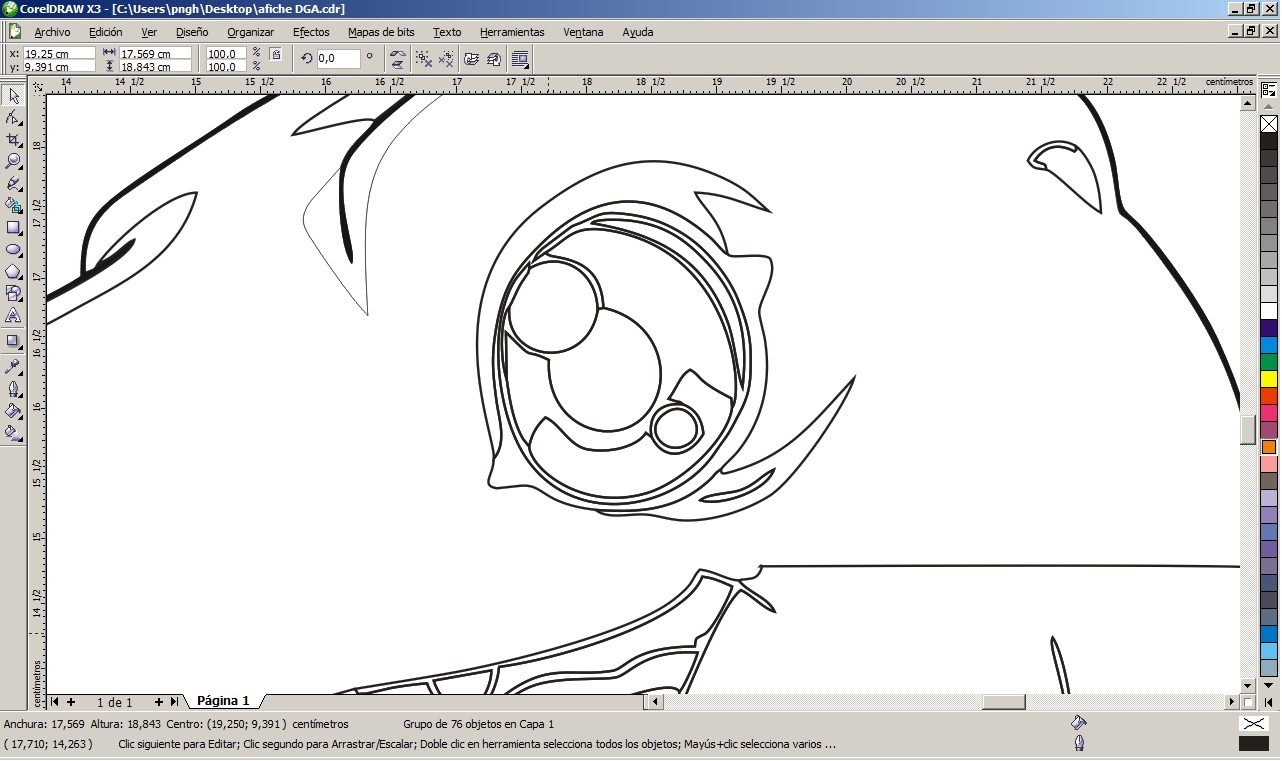1282x761 pixels.
Task: Pick the green swatch in palette
Action: (1269, 362)
